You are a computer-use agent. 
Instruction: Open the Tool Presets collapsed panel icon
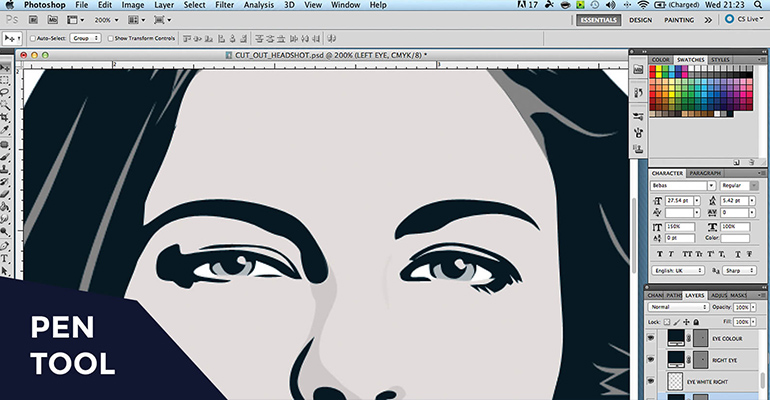point(638,116)
